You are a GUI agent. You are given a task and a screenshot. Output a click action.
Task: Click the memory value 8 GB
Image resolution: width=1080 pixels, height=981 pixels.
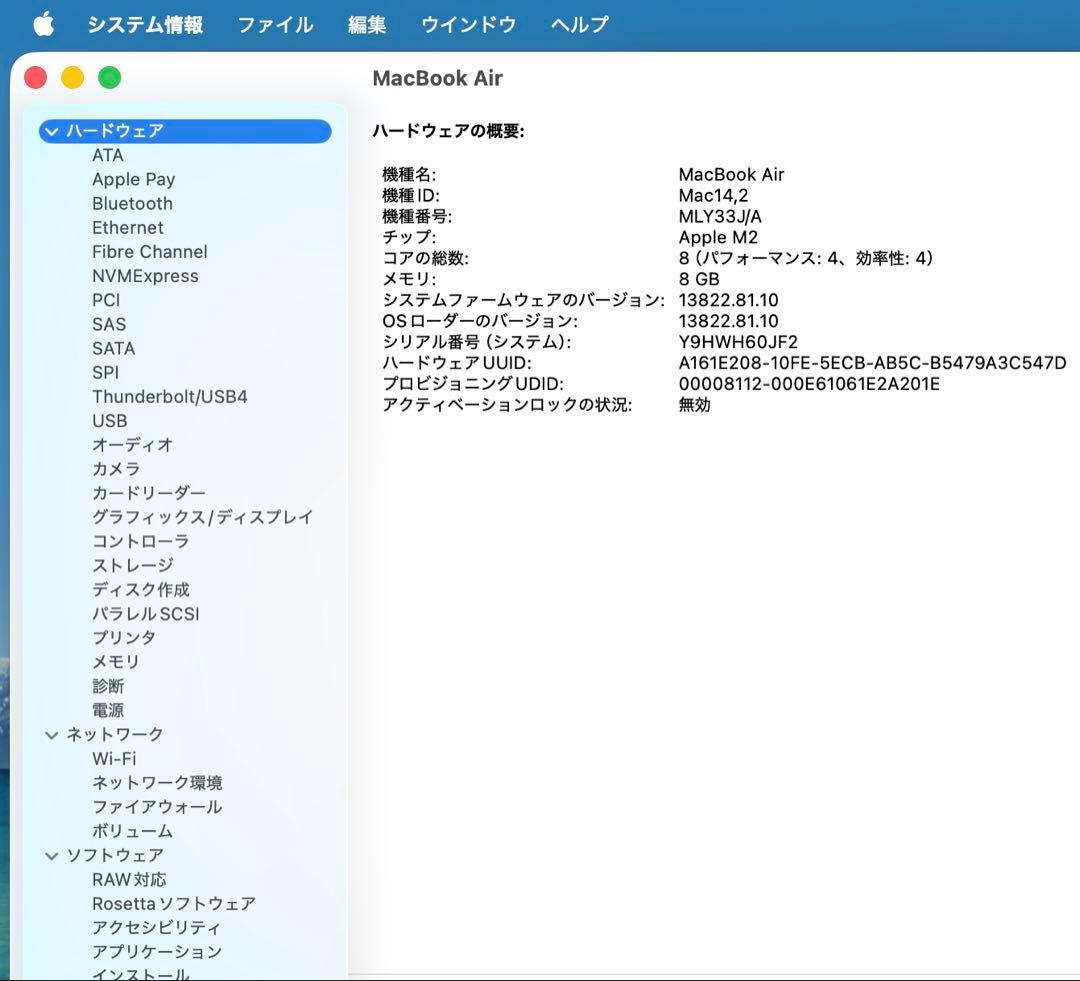699,279
